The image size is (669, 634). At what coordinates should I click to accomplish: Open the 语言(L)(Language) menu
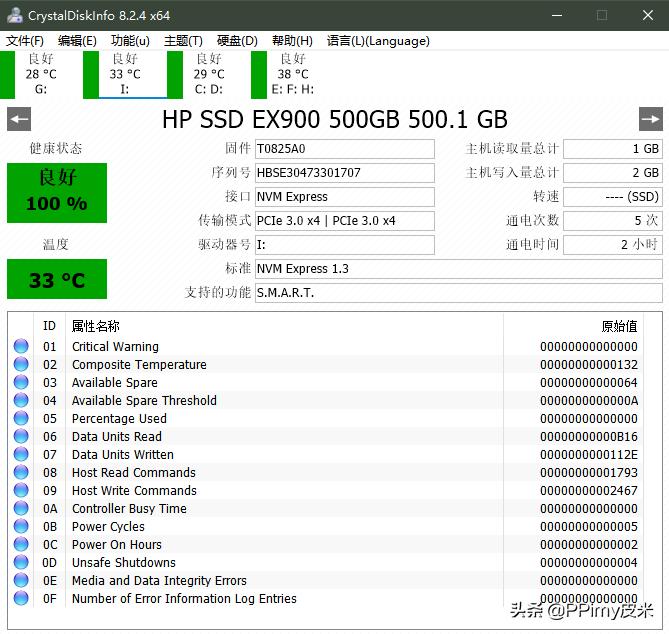[378, 41]
